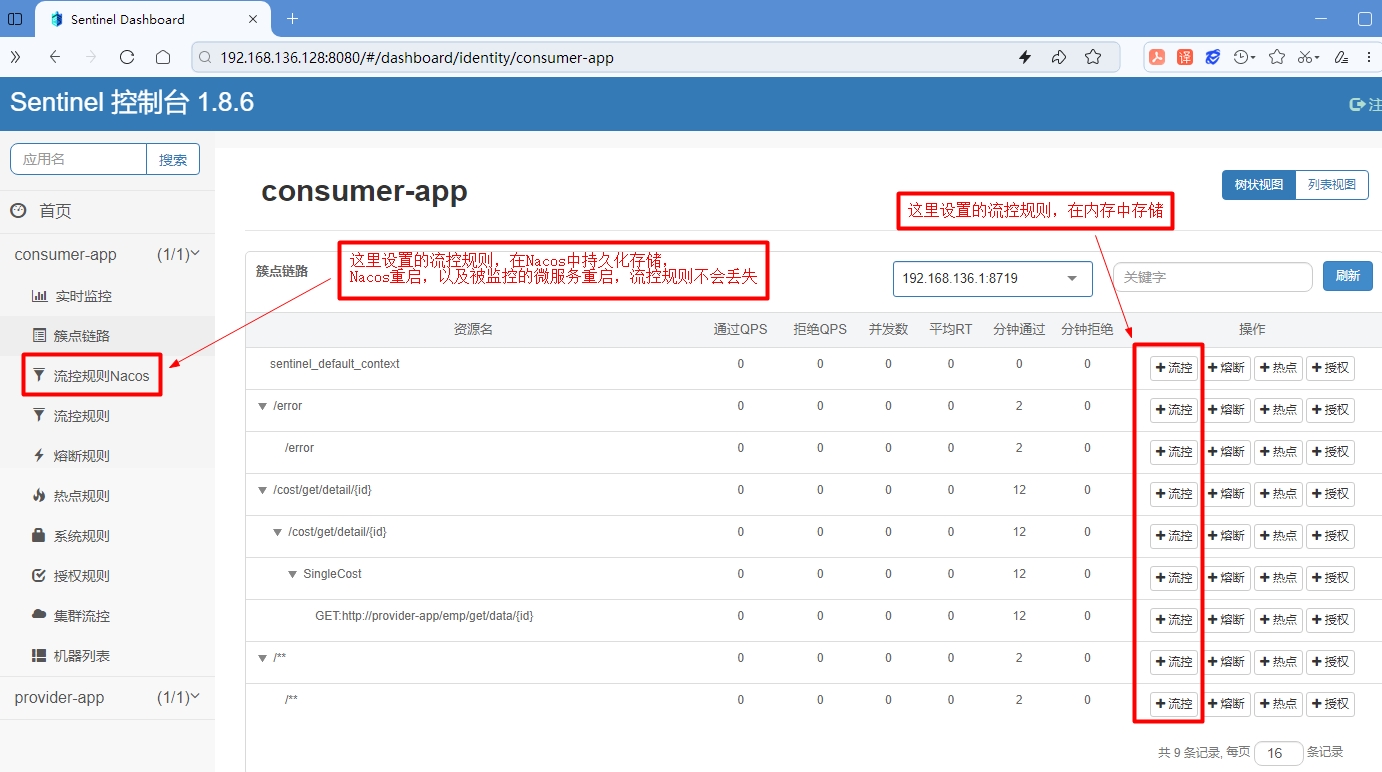Toggle the browser sidebar panel icon

[x=15, y=19]
